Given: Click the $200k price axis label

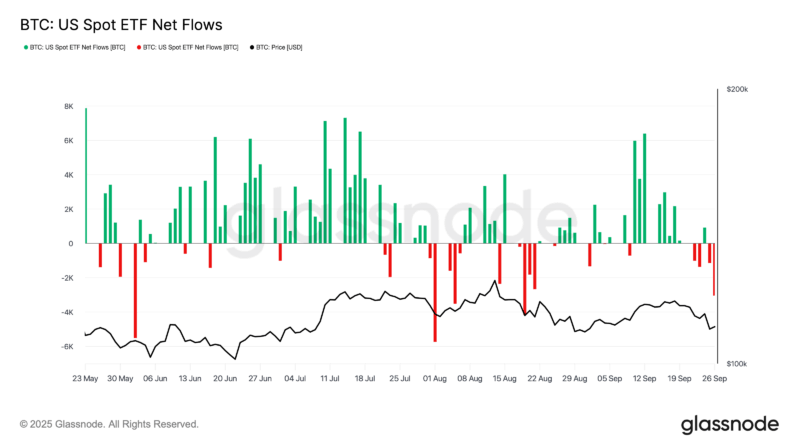Looking at the screenshot, I should tap(738, 90).
